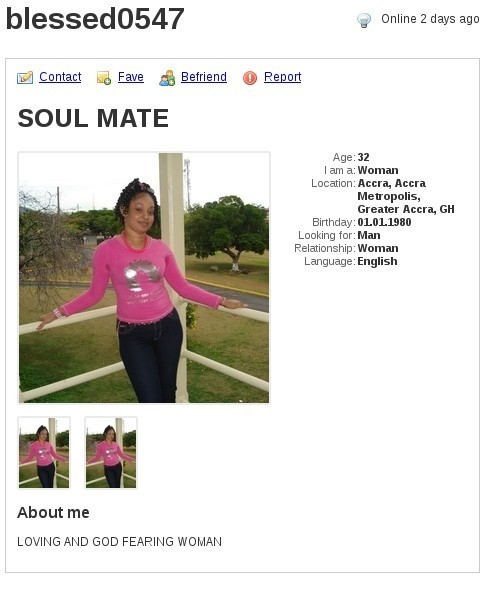Screen dimensions: 498x589
Task: Click the SOUL MATE profile title
Action: pos(93,118)
